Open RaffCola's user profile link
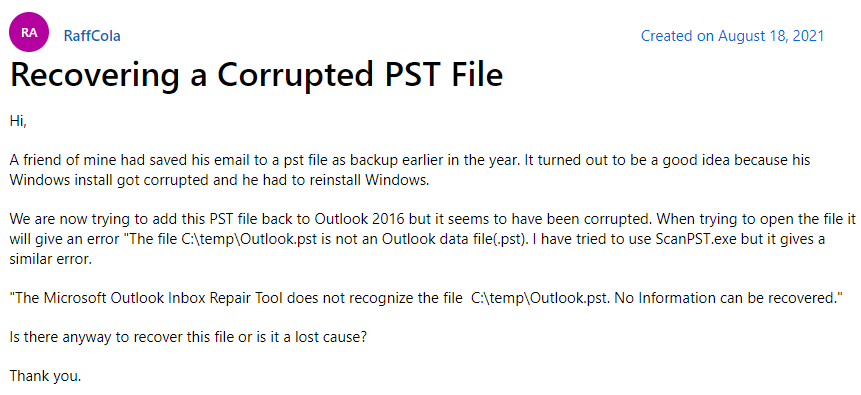 pyautogui.click(x=92, y=36)
